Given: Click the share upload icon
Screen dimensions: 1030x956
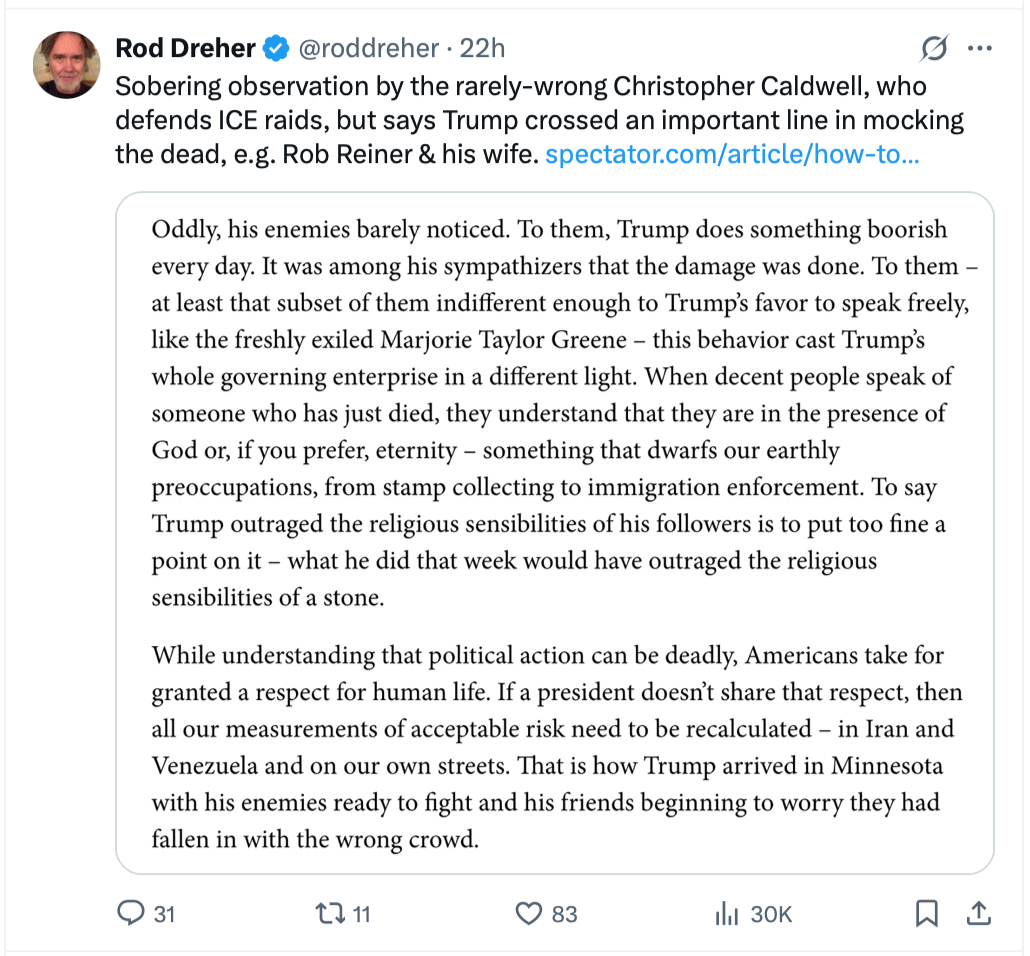Looking at the screenshot, I should click(x=979, y=912).
